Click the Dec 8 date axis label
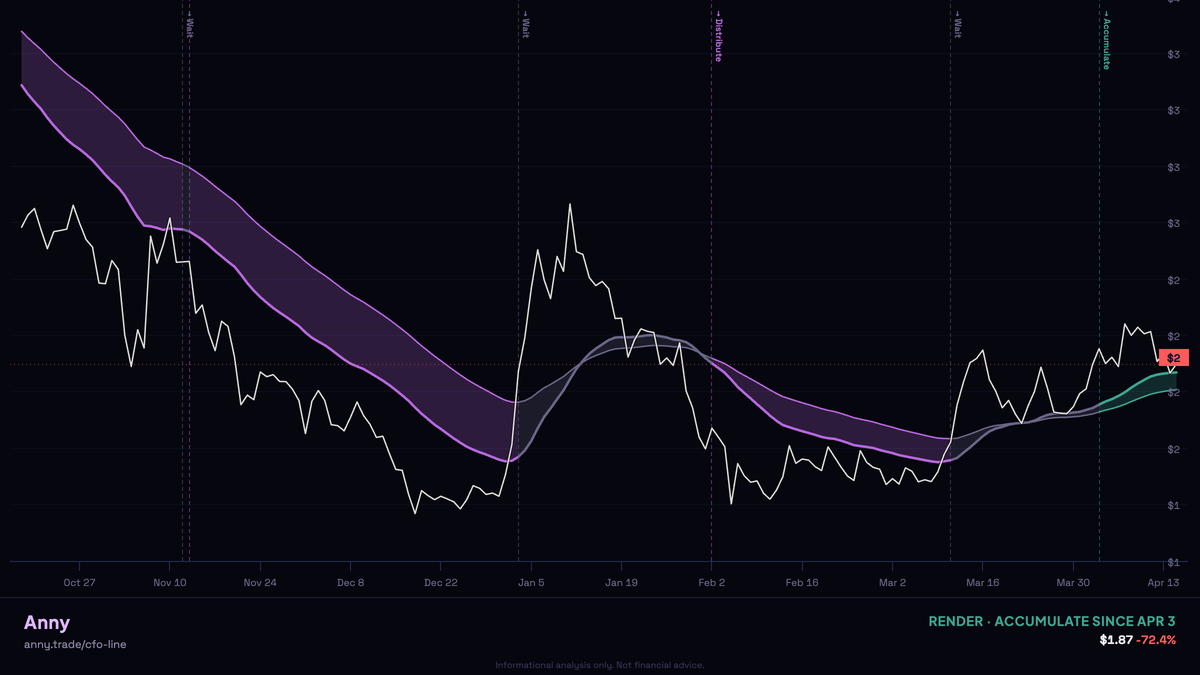The height and width of the screenshot is (675, 1200). pyautogui.click(x=350, y=582)
